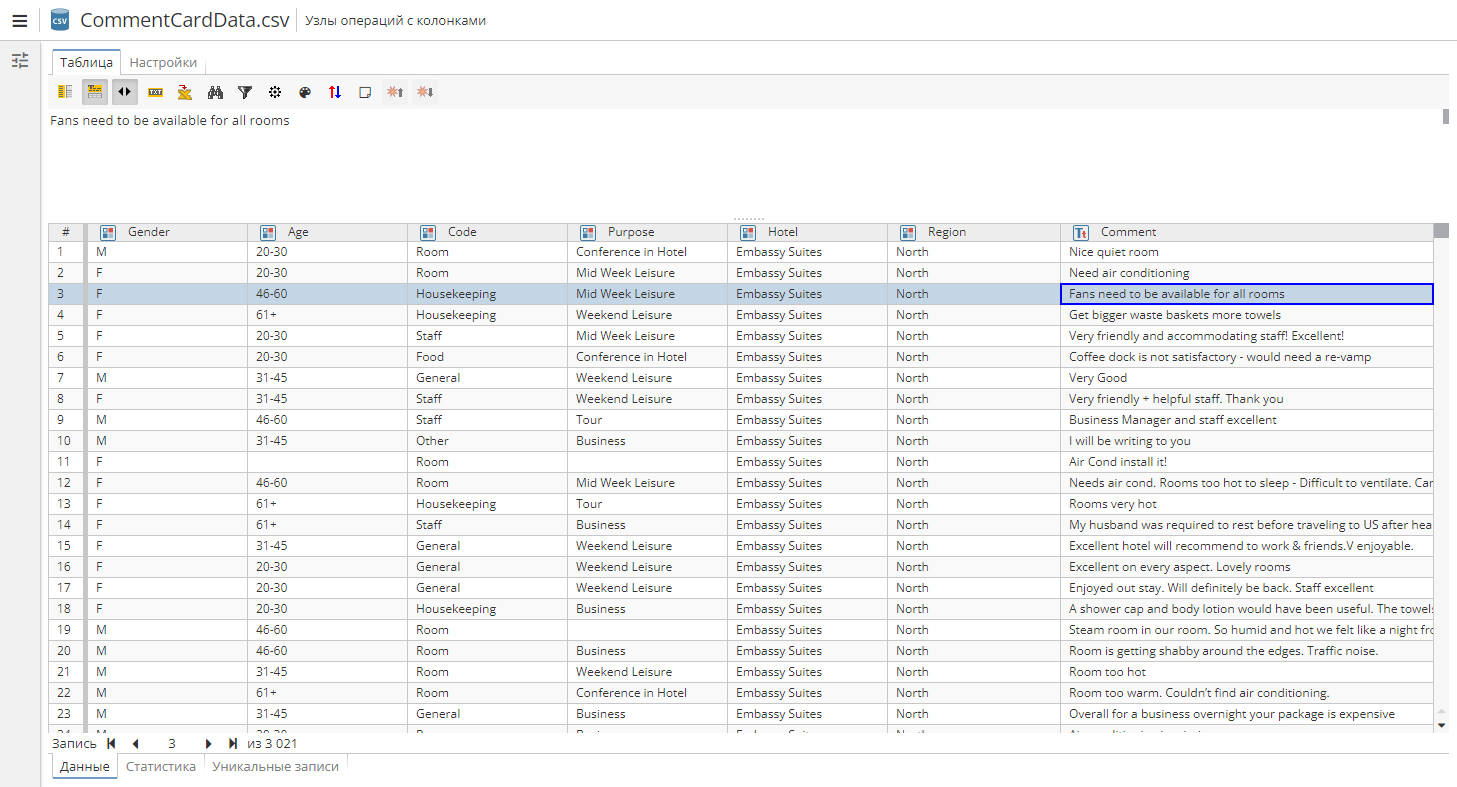Select 'Air Cond install it!' comment cell
Viewport: 1457px width, 787px height.
pos(1247,462)
